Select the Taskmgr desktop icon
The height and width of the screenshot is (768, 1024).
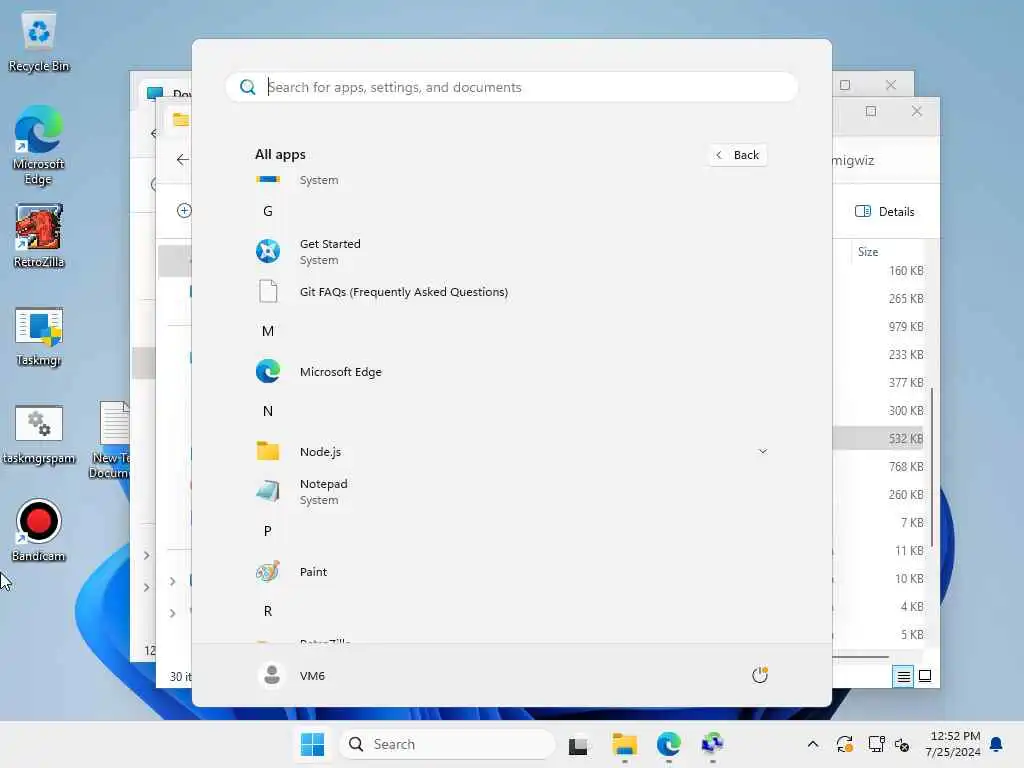[x=39, y=336]
